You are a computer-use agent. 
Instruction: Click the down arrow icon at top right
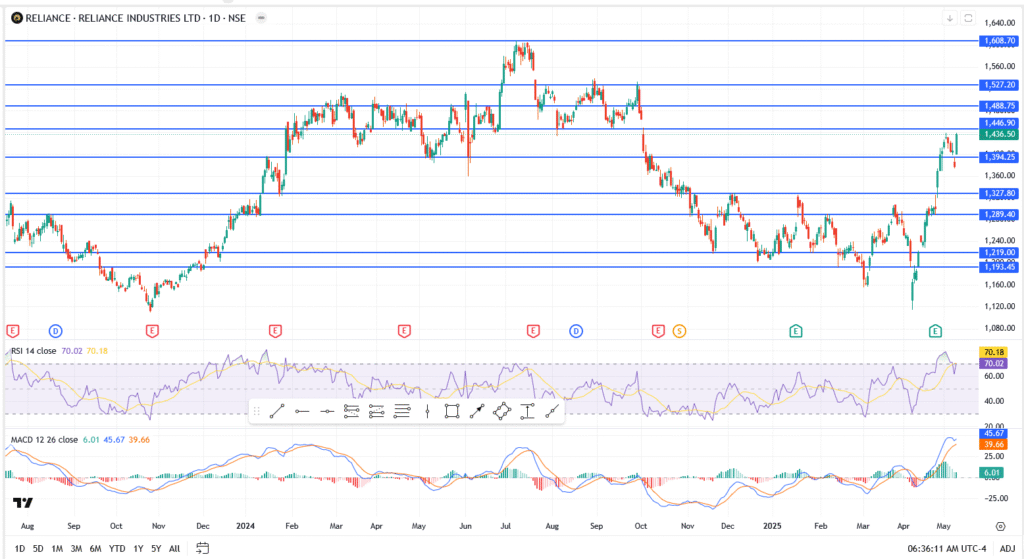click(x=949, y=18)
